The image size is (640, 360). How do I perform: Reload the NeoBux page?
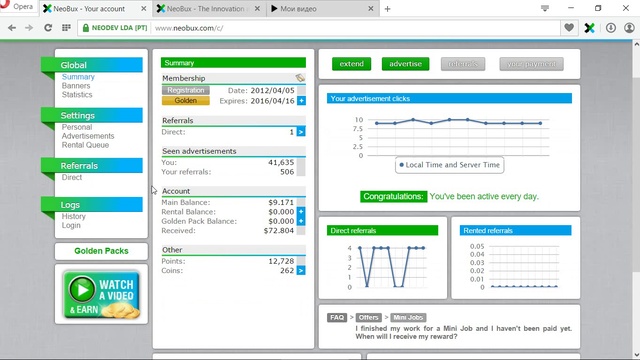pyautogui.click(x=48, y=28)
